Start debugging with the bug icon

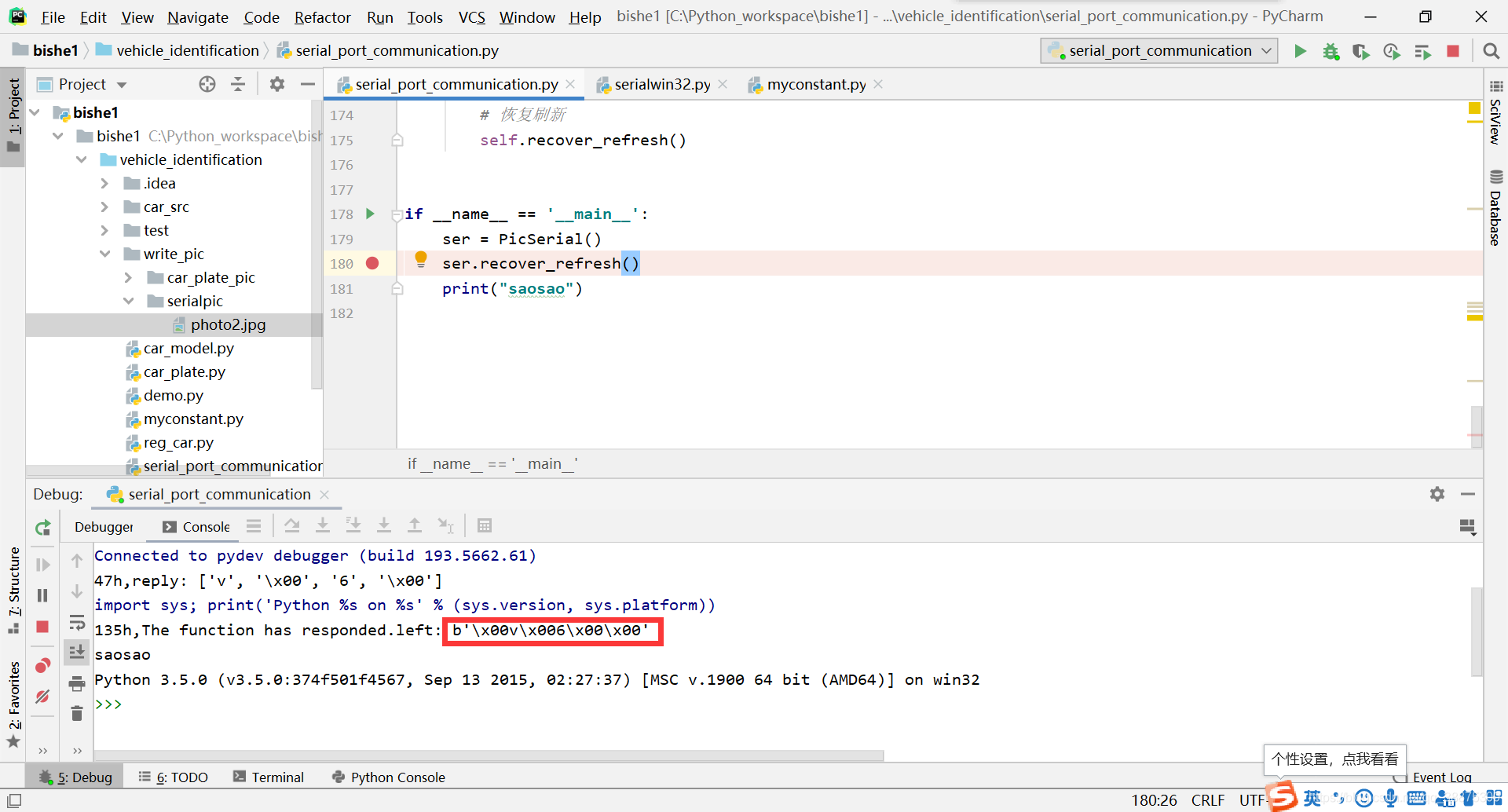point(1330,51)
